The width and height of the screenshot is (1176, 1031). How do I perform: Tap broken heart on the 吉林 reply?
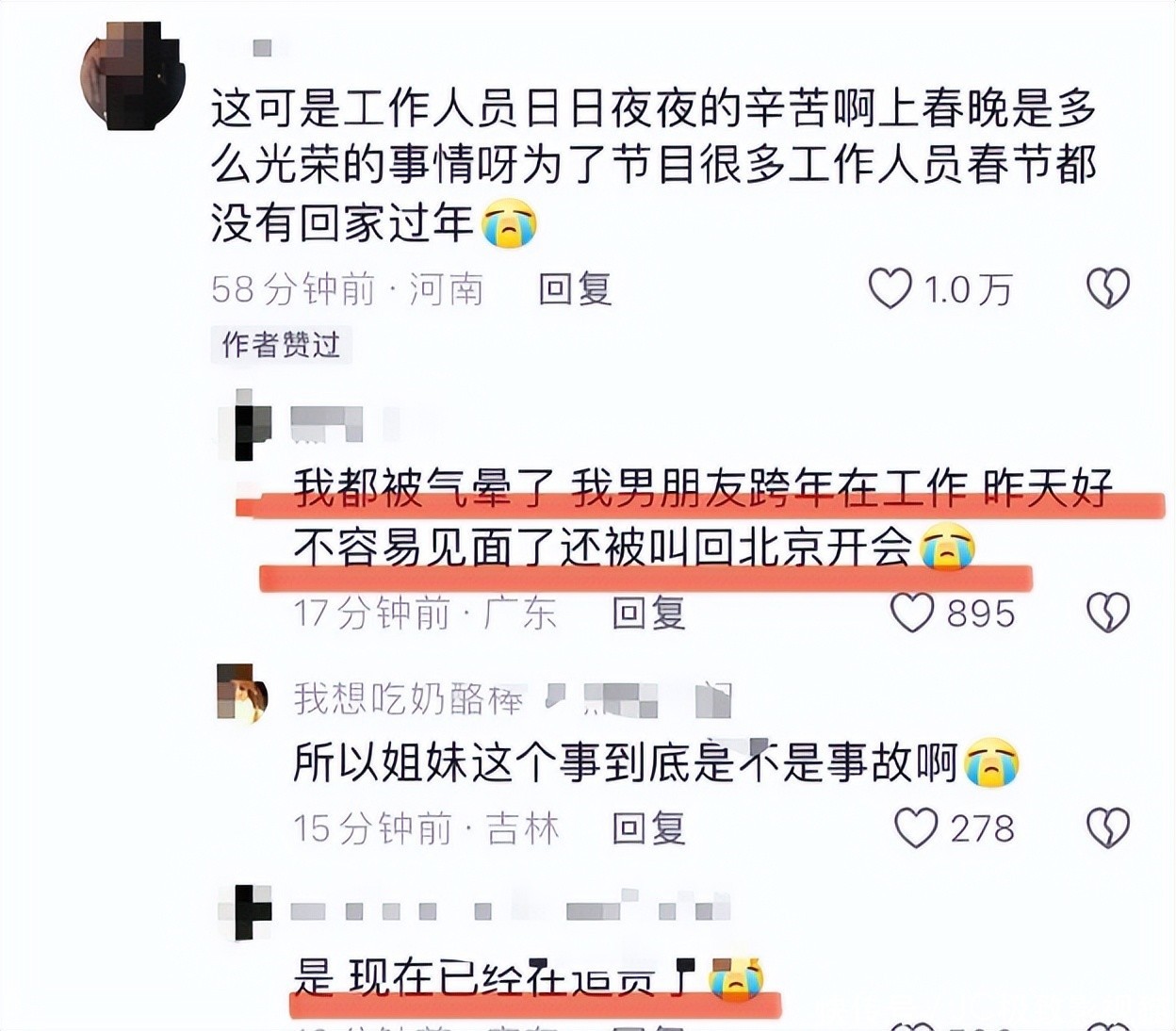point(1108,827)
